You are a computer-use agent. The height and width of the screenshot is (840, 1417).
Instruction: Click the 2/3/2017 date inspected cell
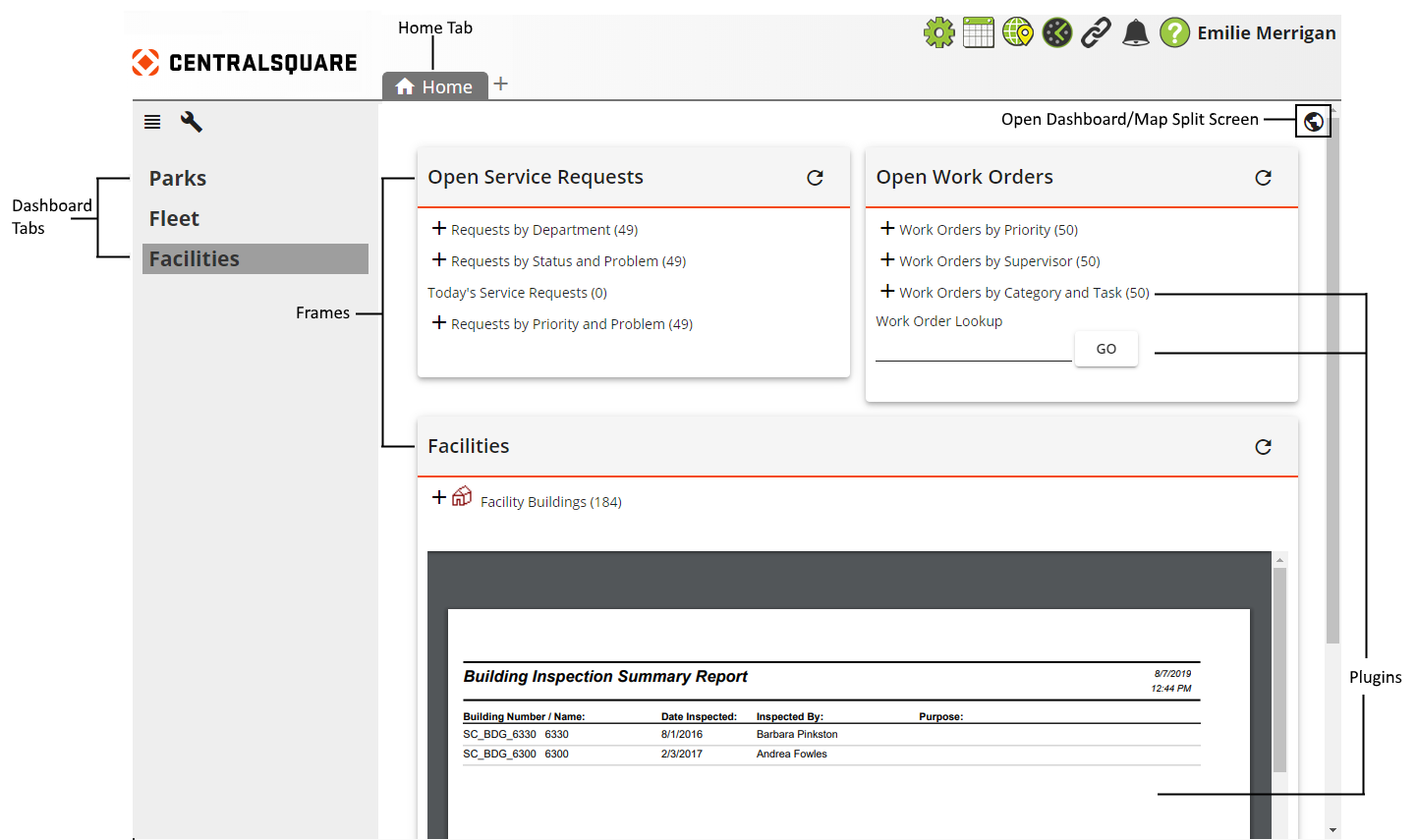tap(681, 754)
